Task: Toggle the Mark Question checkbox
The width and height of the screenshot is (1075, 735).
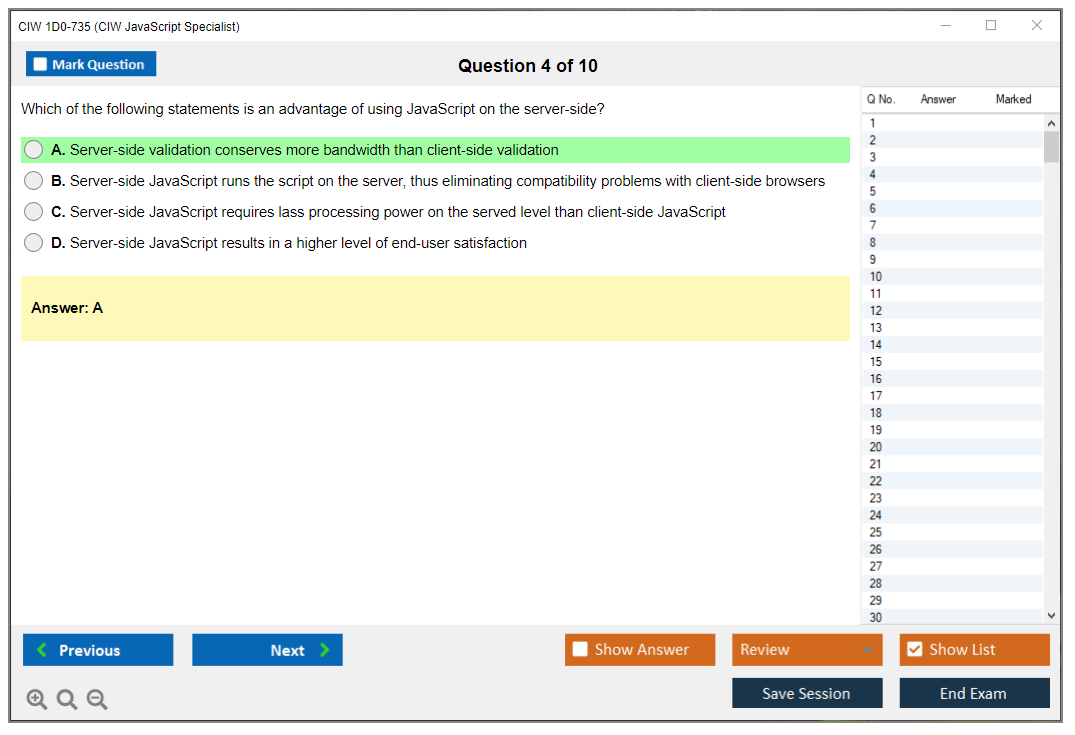Action: click(41, 65)
